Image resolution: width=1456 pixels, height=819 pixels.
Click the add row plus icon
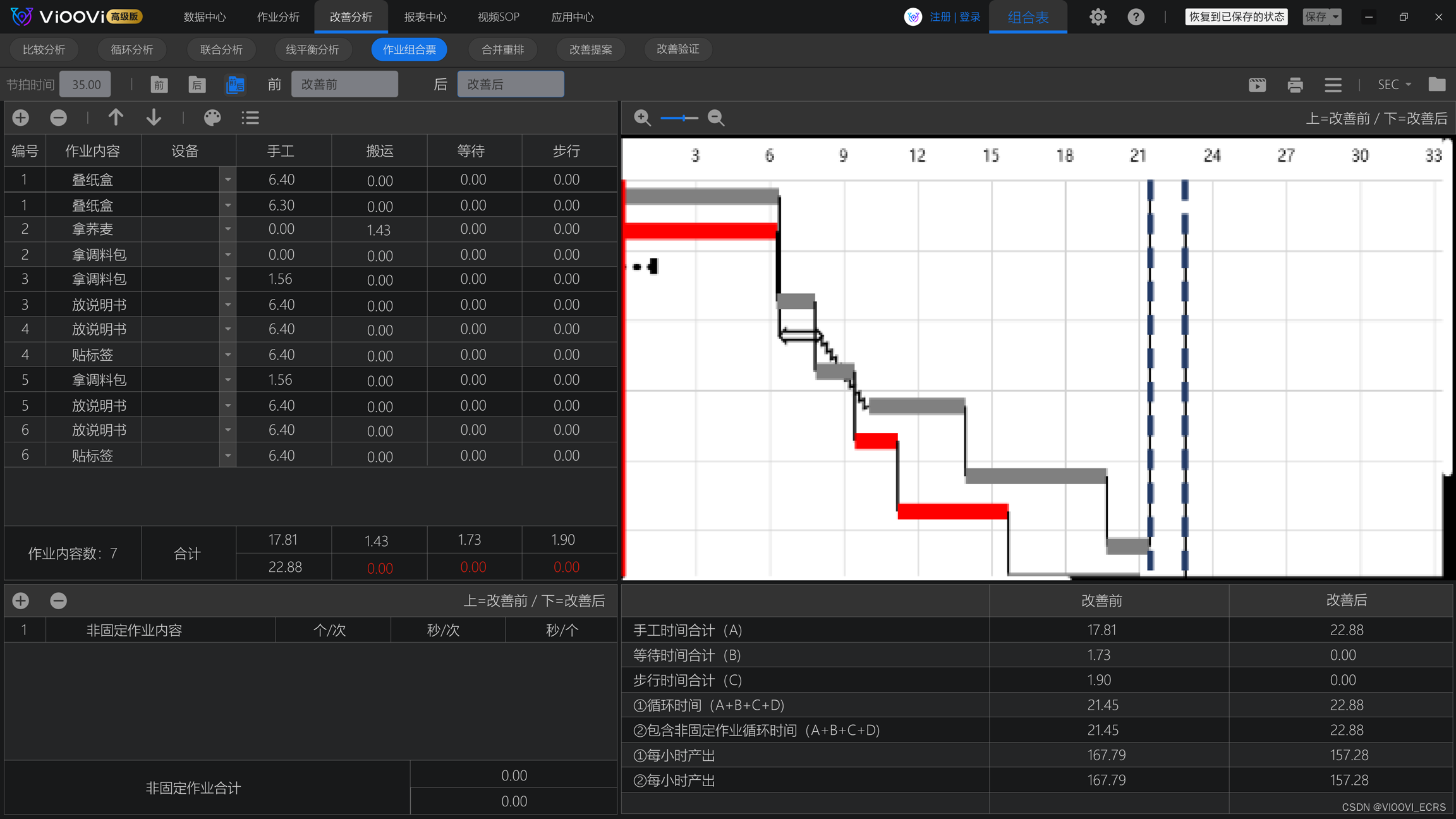click(21, 118)
